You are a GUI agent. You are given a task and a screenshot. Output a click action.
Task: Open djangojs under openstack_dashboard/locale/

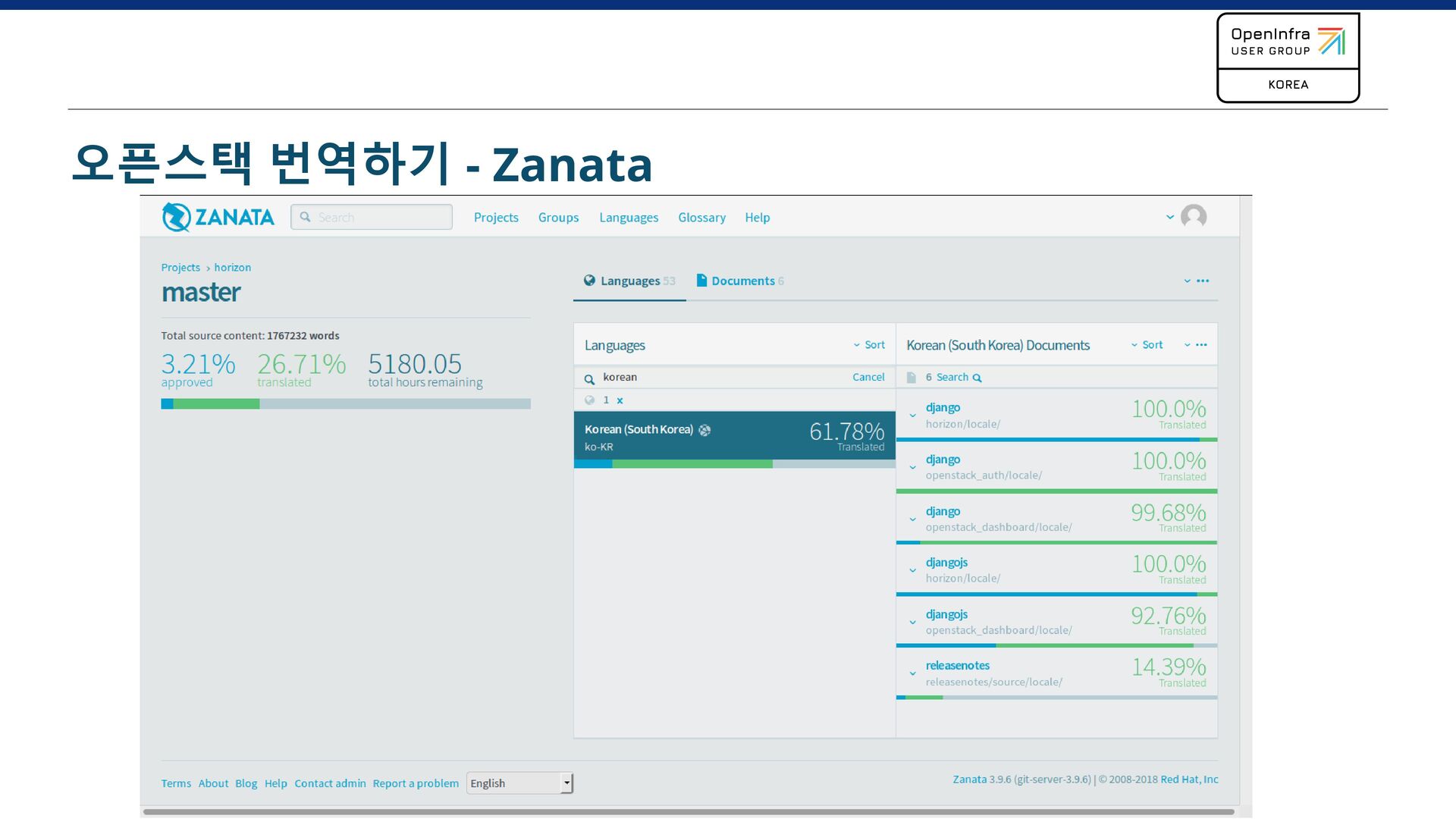tap(946, 614)
